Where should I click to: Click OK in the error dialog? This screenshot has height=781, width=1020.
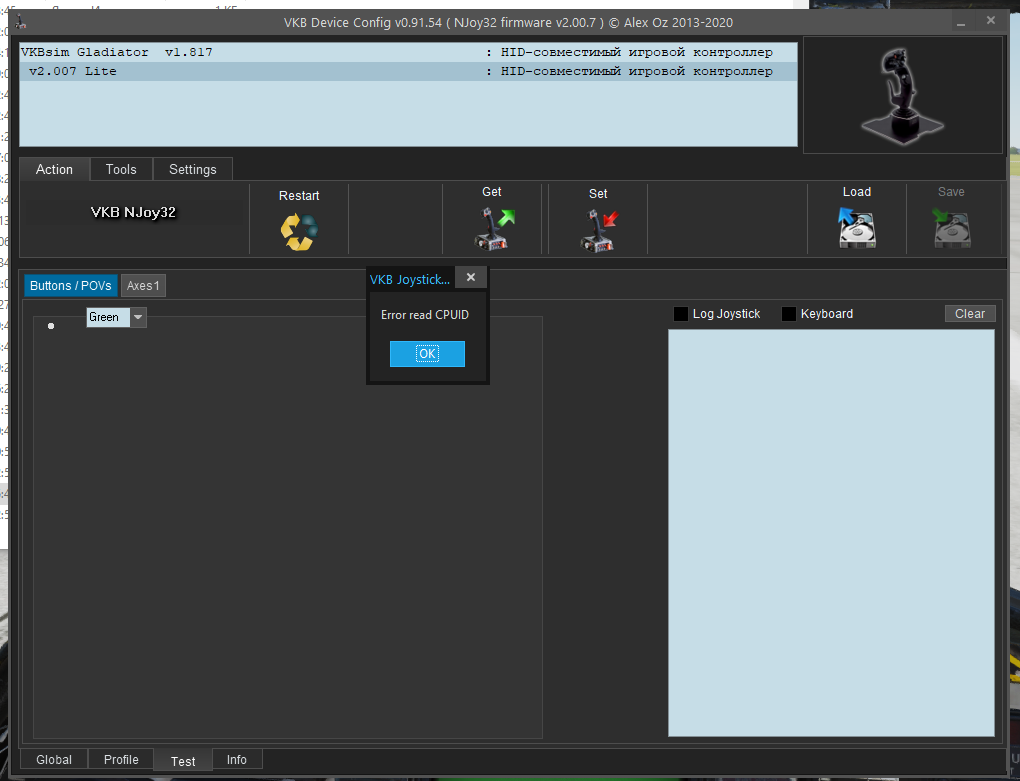pos(427,354)
